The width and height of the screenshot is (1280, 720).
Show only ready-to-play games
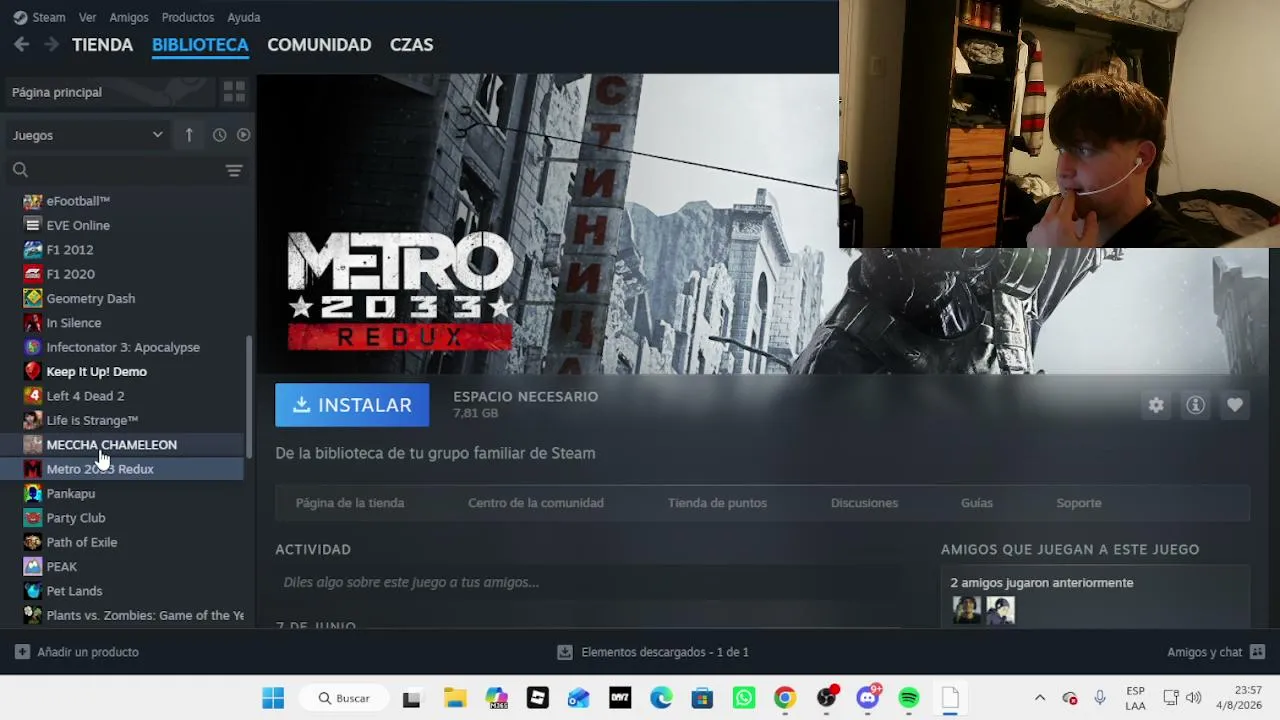click(x=243, y=135)
